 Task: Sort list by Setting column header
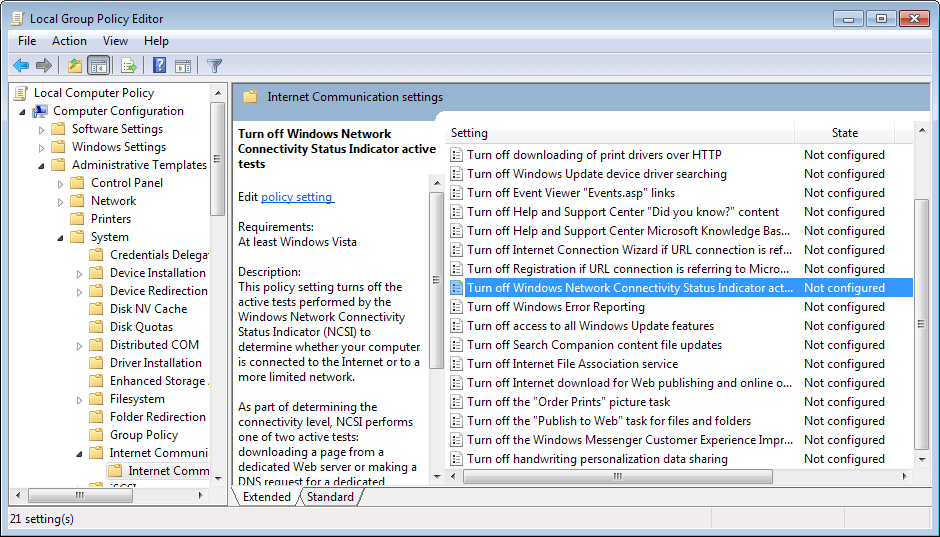click(x=620, y=133)
